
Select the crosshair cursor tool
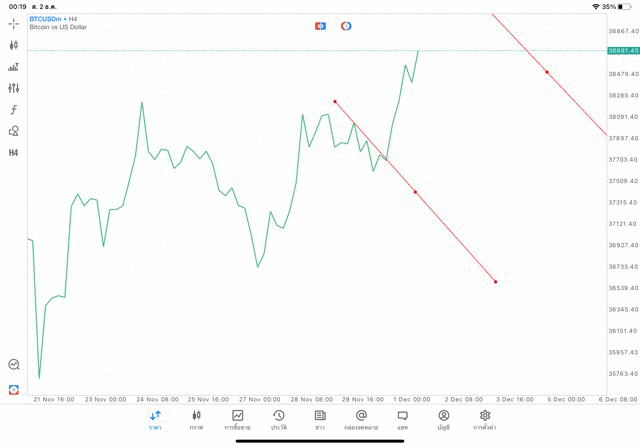14,24
